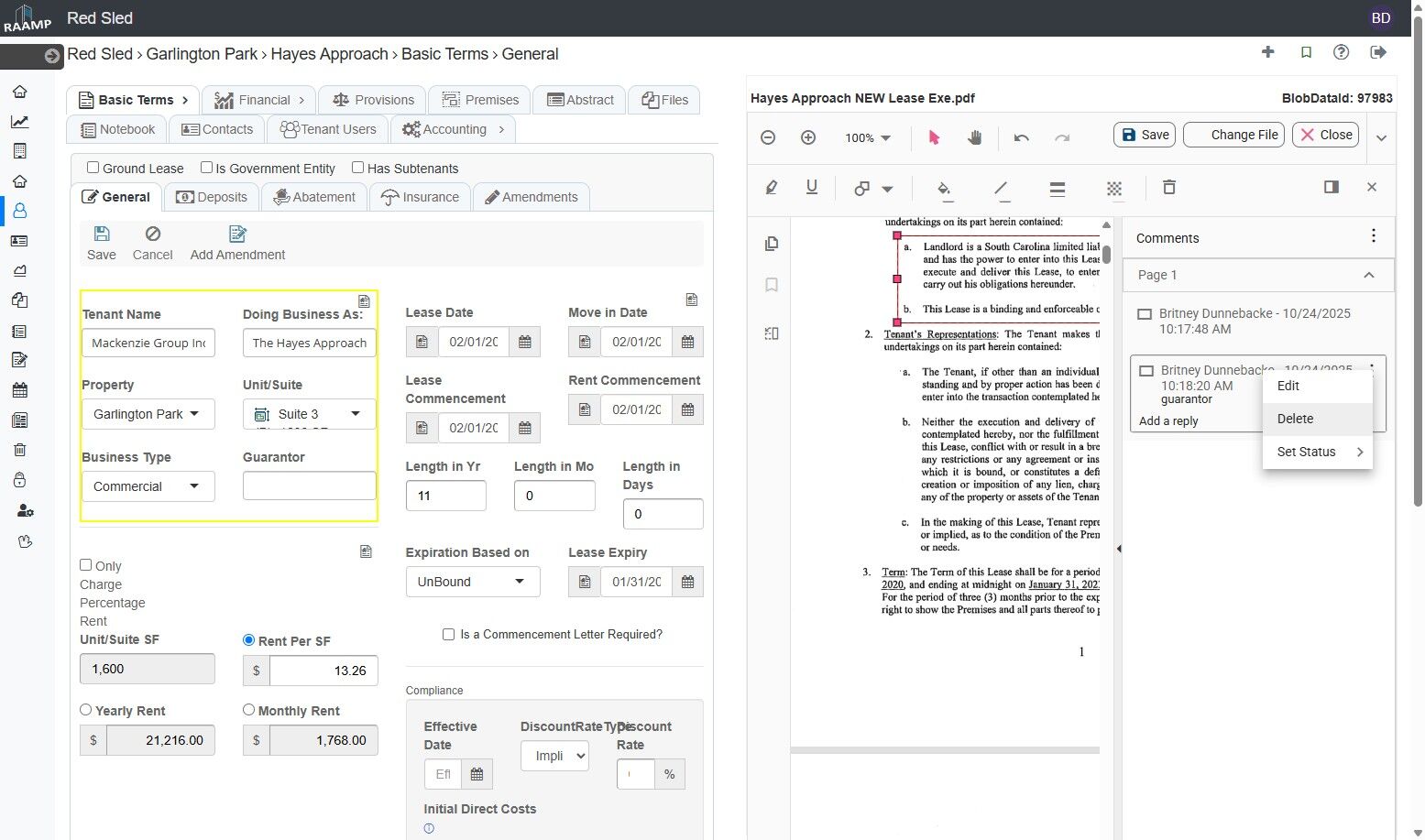Screen dimensions: 1425x840
Task: Enable the Ground Lease checkbox
Action: [x=93, y=168]
